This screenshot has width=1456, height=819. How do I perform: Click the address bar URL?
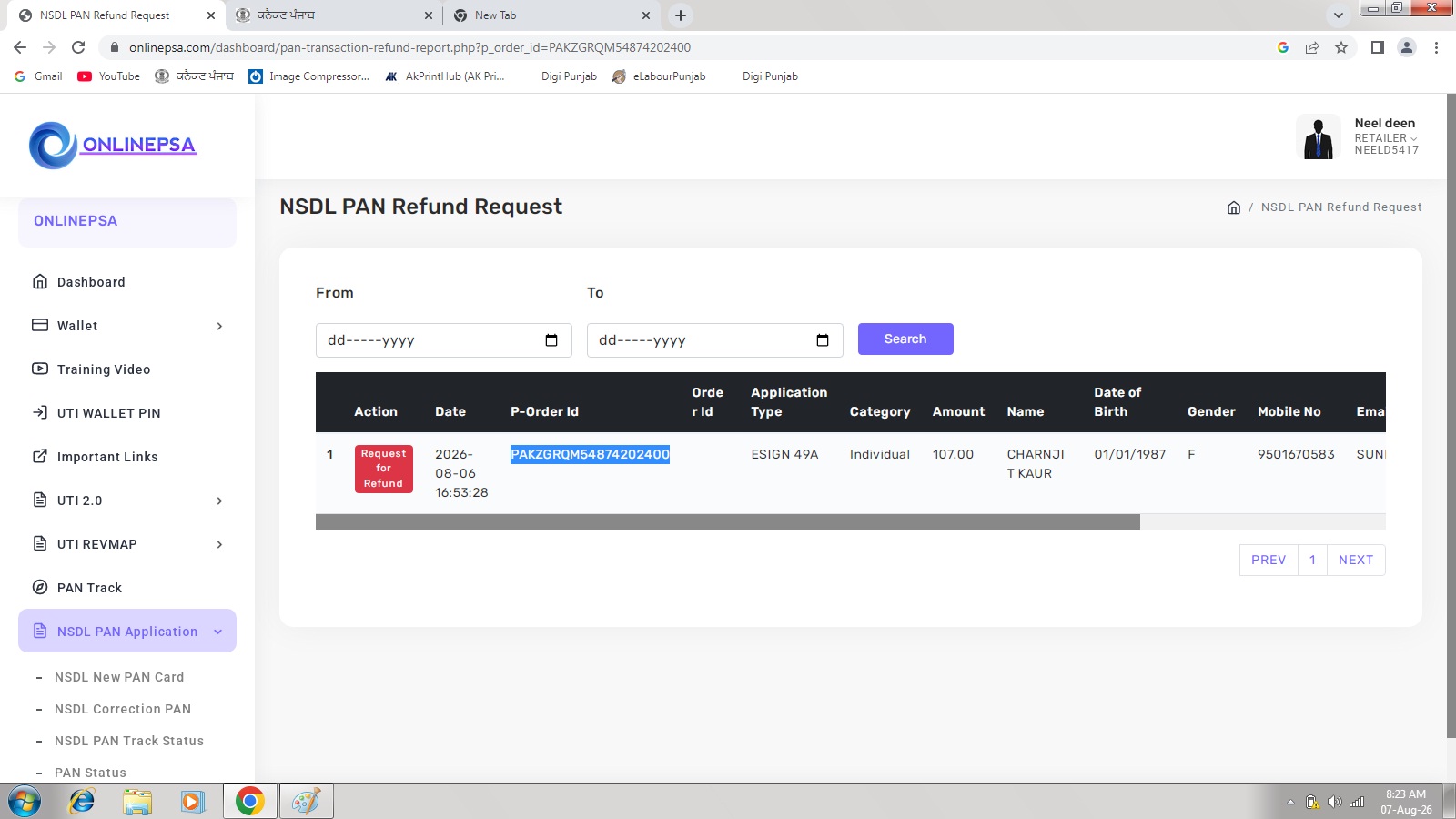[x=409, y=47]
